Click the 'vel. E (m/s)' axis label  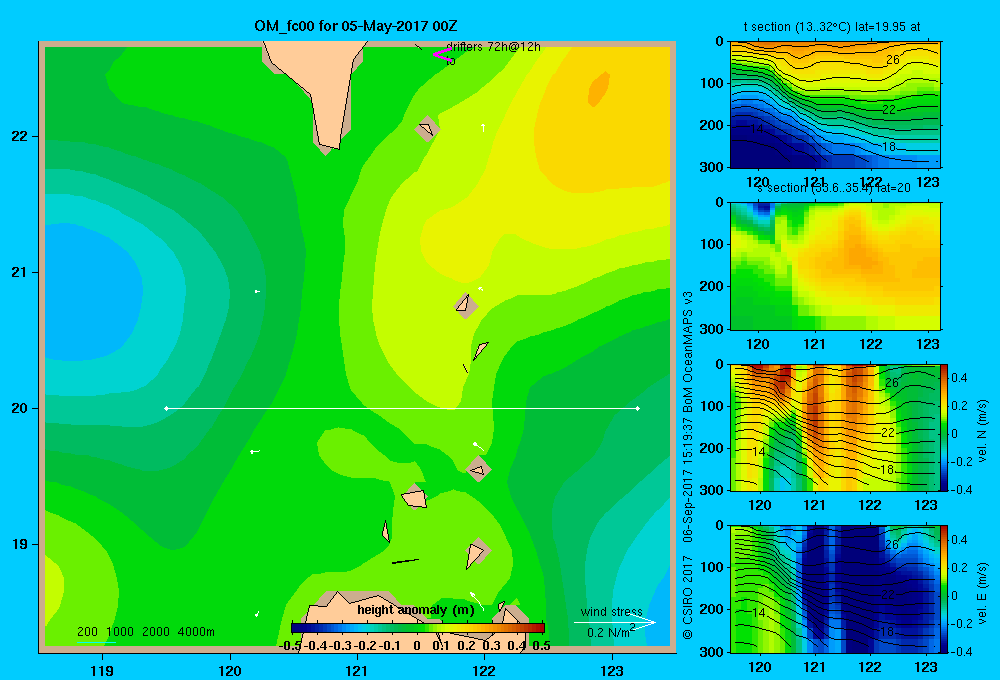click(x=983, y=593)
